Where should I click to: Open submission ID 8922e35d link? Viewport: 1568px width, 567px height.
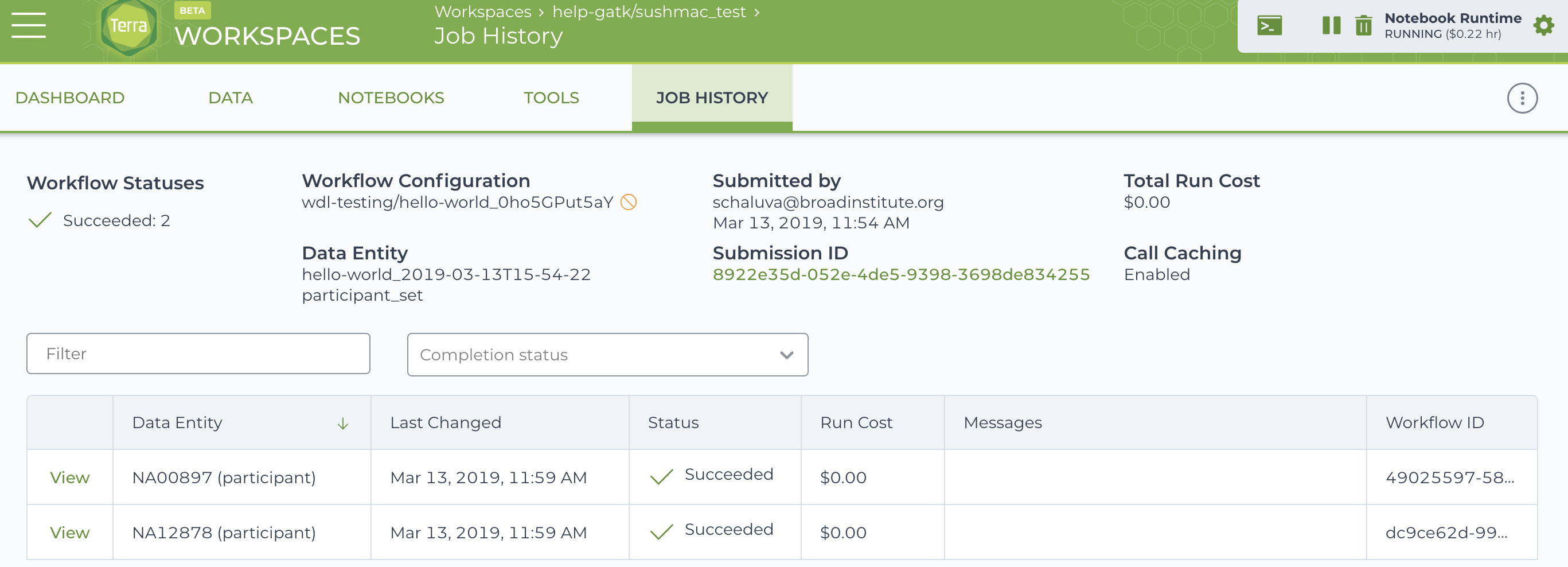tap(901, 275)
